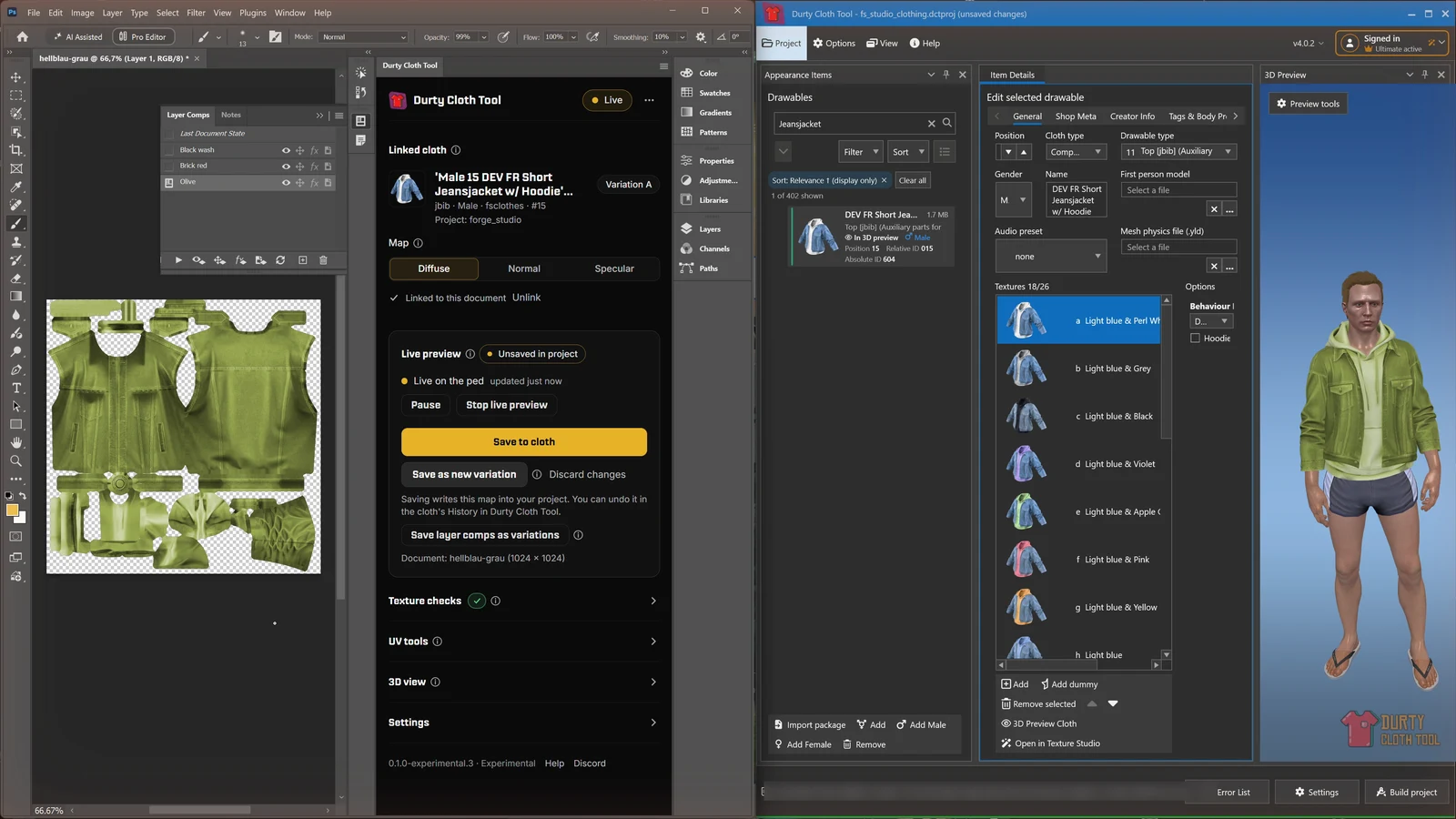This screenshot has height=819, width=1456.
Task: Switch to the Normal map tab
Action: pyautogui.click(x=524, y=269)
